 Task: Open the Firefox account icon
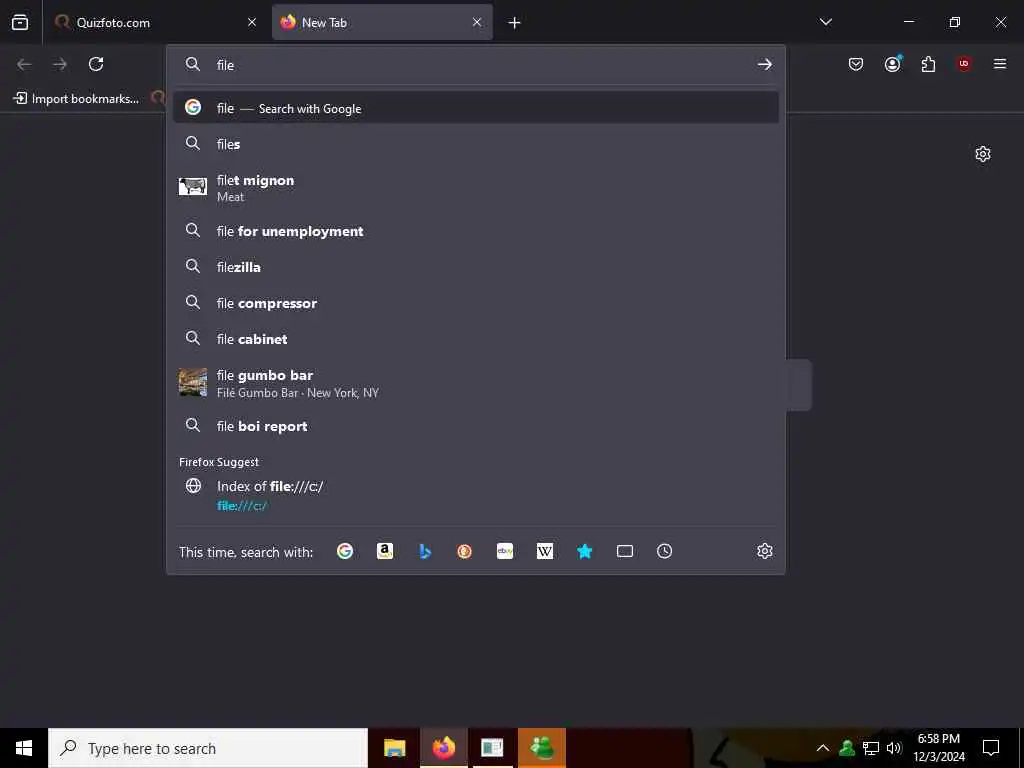pos(893,64)
